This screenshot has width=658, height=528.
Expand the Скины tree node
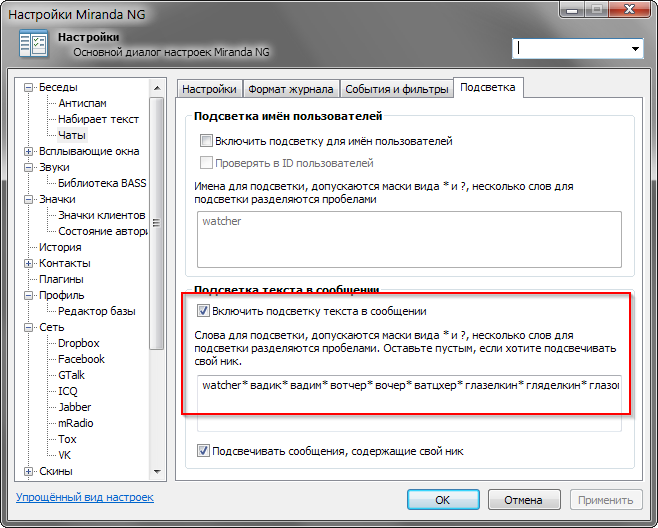pos(29,471)
